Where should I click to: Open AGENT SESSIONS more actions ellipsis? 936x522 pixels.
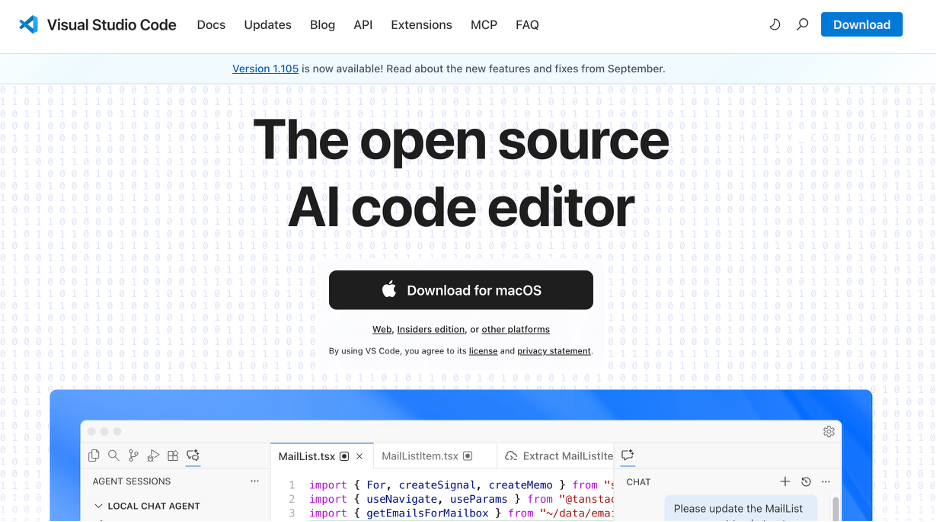[255, 481]
